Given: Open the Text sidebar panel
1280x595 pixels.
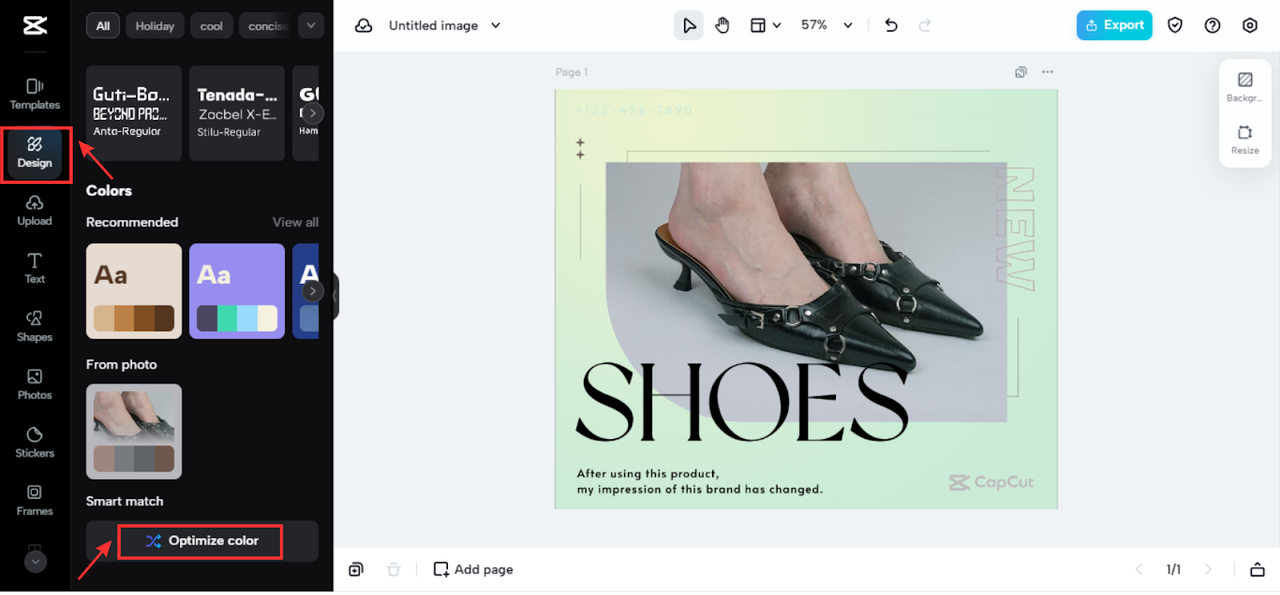Looking at the screenshot, I should (x=35, y=269).
